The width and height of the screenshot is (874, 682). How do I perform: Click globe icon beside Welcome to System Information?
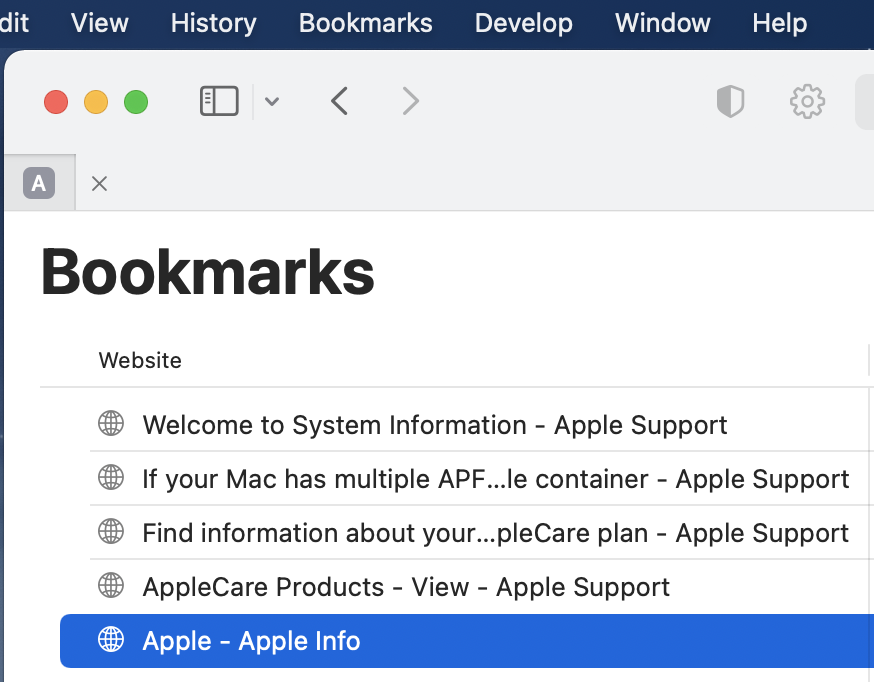(x=111, y=423)
